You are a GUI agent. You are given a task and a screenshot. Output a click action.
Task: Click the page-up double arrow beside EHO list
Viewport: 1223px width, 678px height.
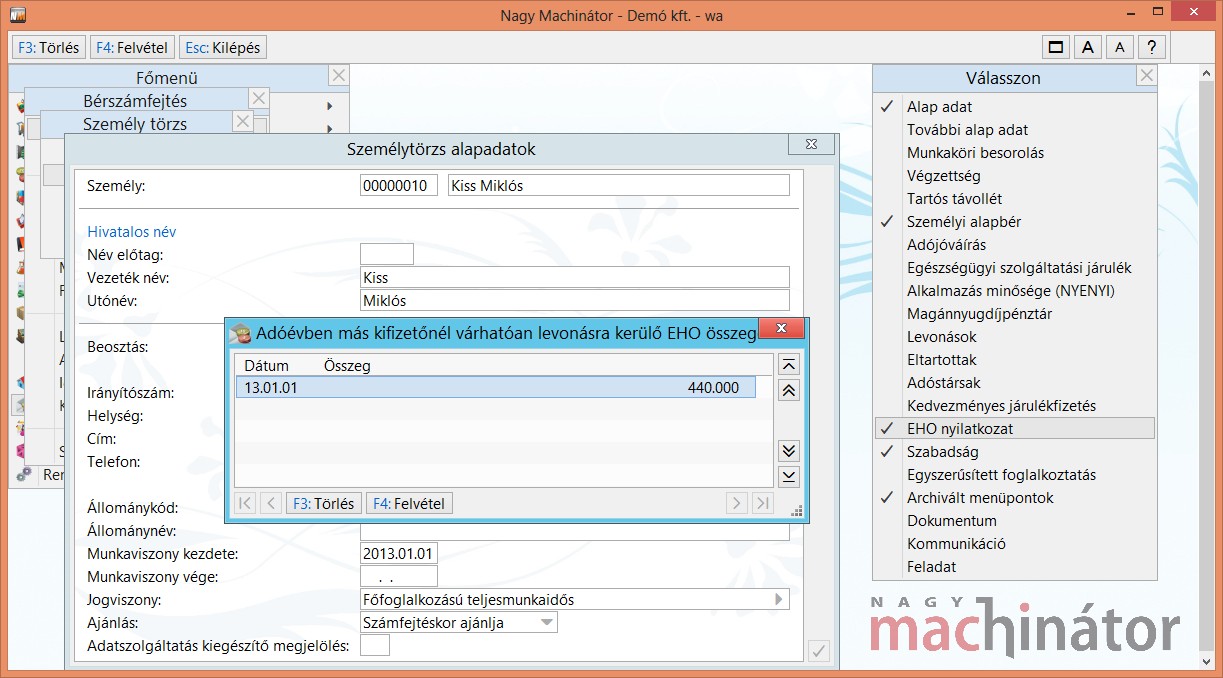coord(788,391)
